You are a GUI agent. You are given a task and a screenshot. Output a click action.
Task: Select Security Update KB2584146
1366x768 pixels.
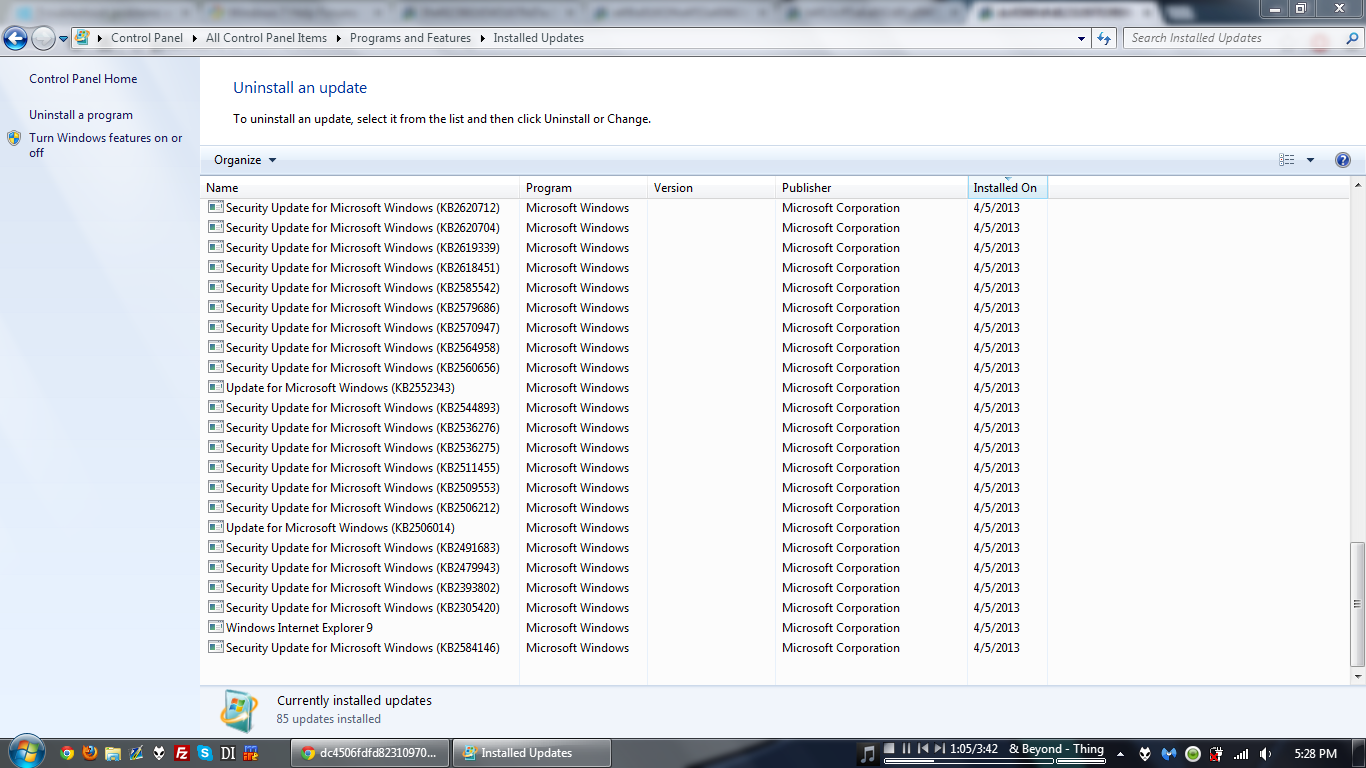626,648
